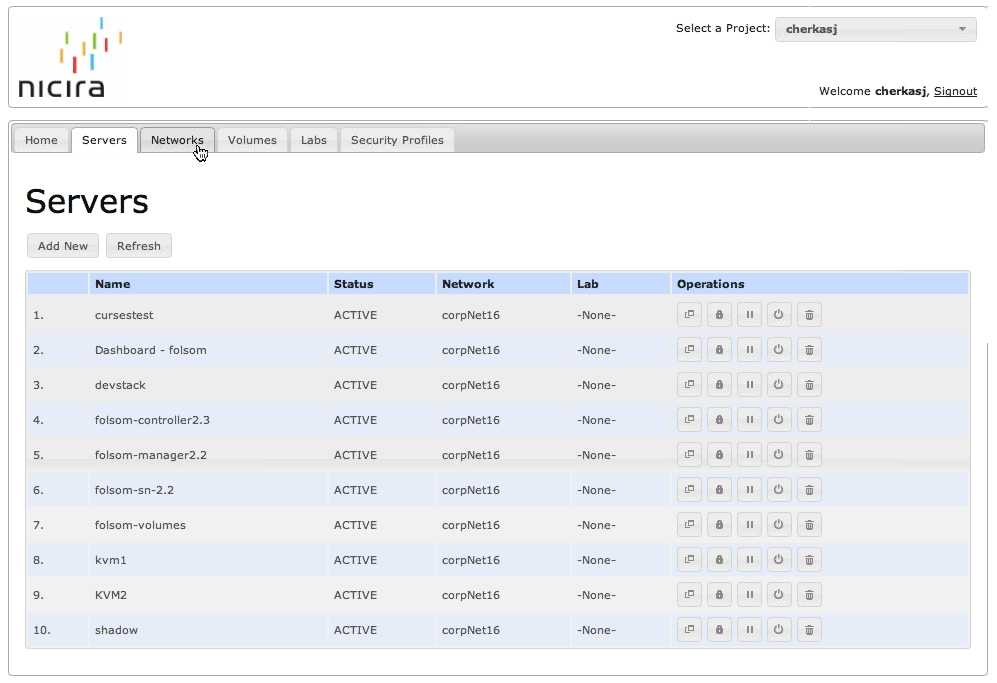This screenshot has height=683, width=997.
Task: Click trash icon for kvm1 server
Action: click(x=809, y=560)
